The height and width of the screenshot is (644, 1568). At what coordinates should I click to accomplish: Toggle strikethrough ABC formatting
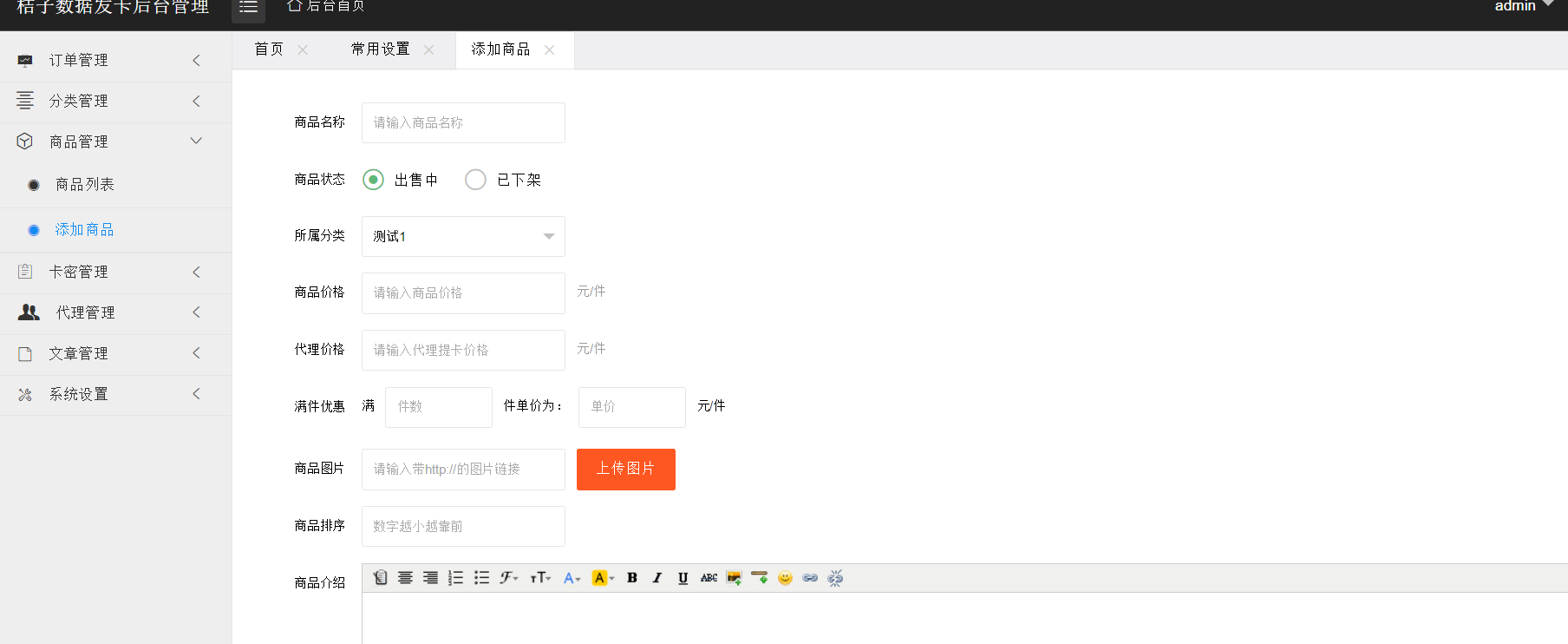(x=709, y=578)
